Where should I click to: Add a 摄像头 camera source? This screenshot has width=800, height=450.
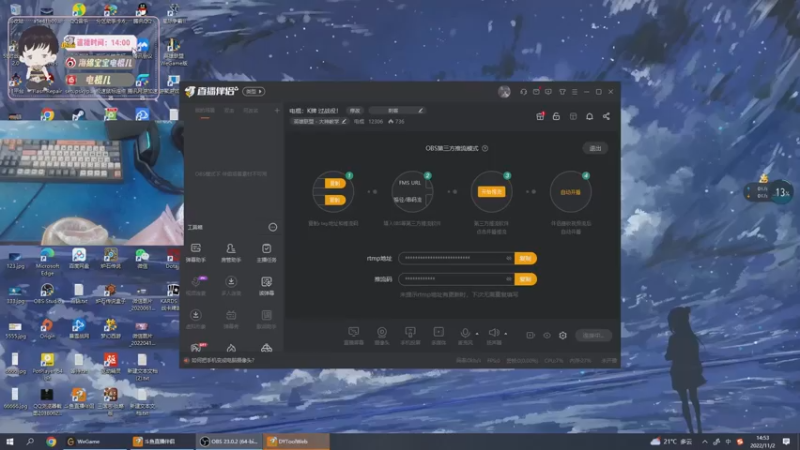click(382, 336)
